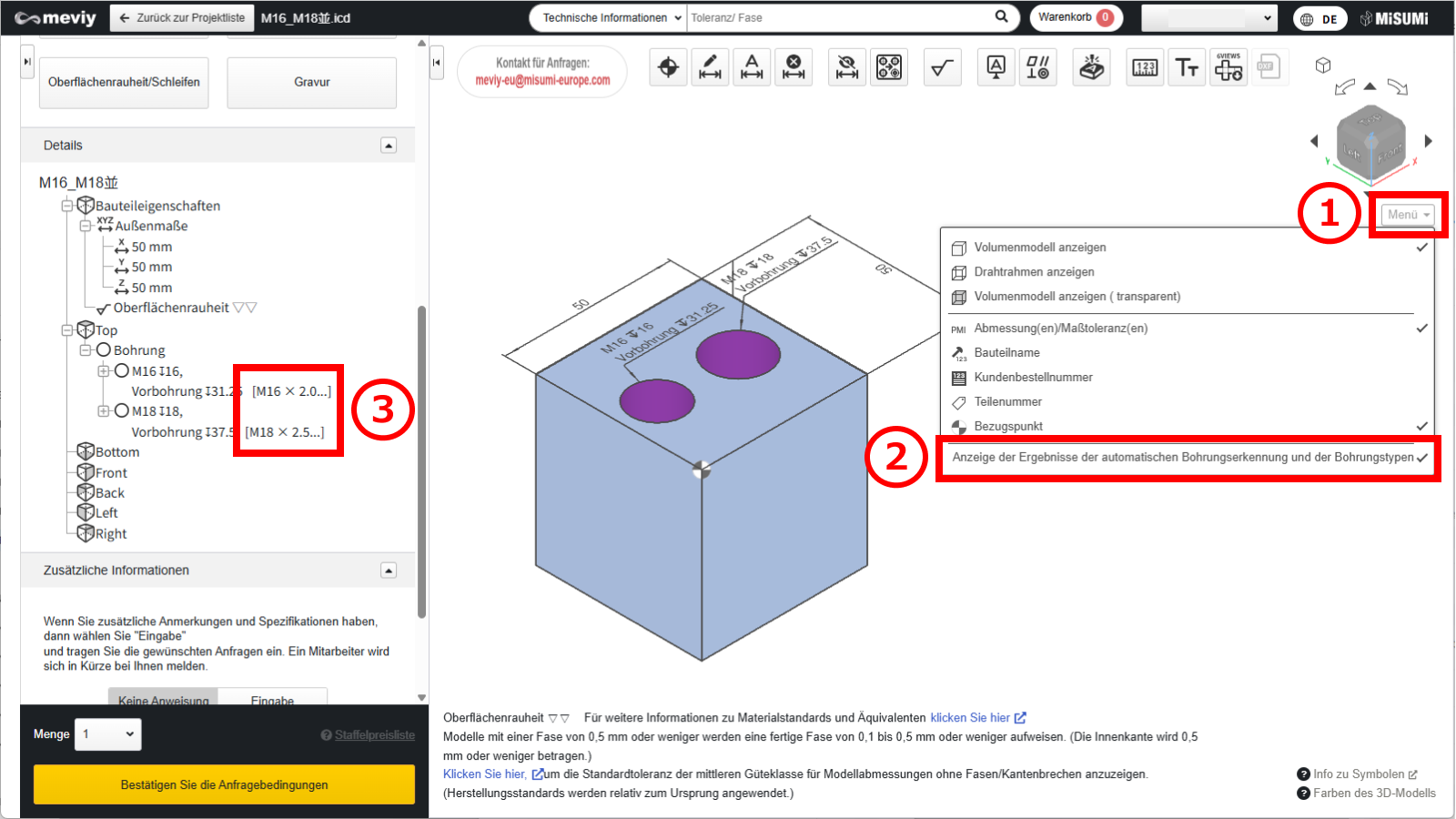Go back via Zurück zur Projektliste
This screenshot has height=819, width=1456.
[181, 17]
